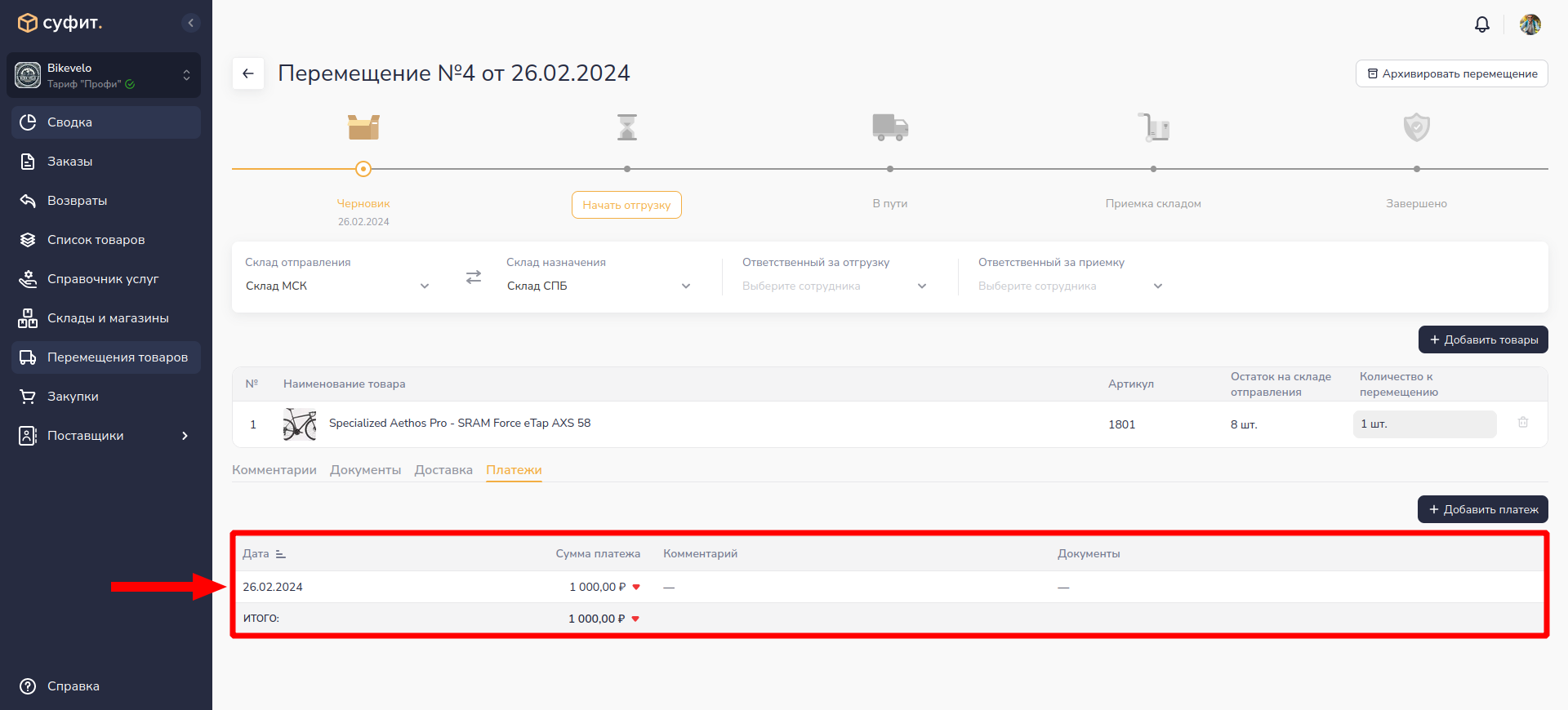The width and height of the screenshot is (1568, 710).
Task: Click the В пути truck stage icon
Action: click(x=890, y=127)
